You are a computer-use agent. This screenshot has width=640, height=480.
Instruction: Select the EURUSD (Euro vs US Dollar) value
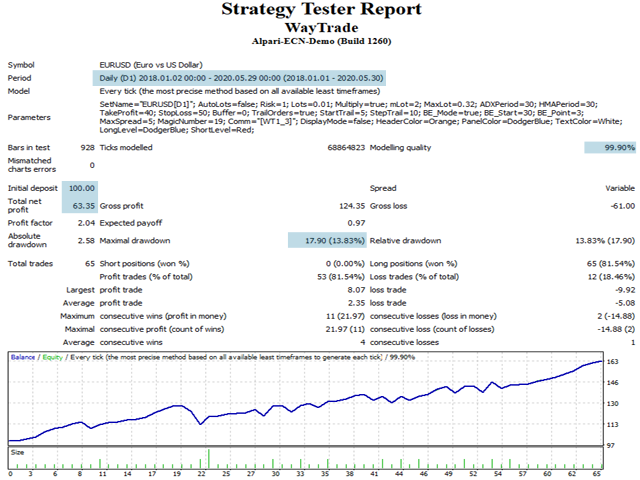151,65
